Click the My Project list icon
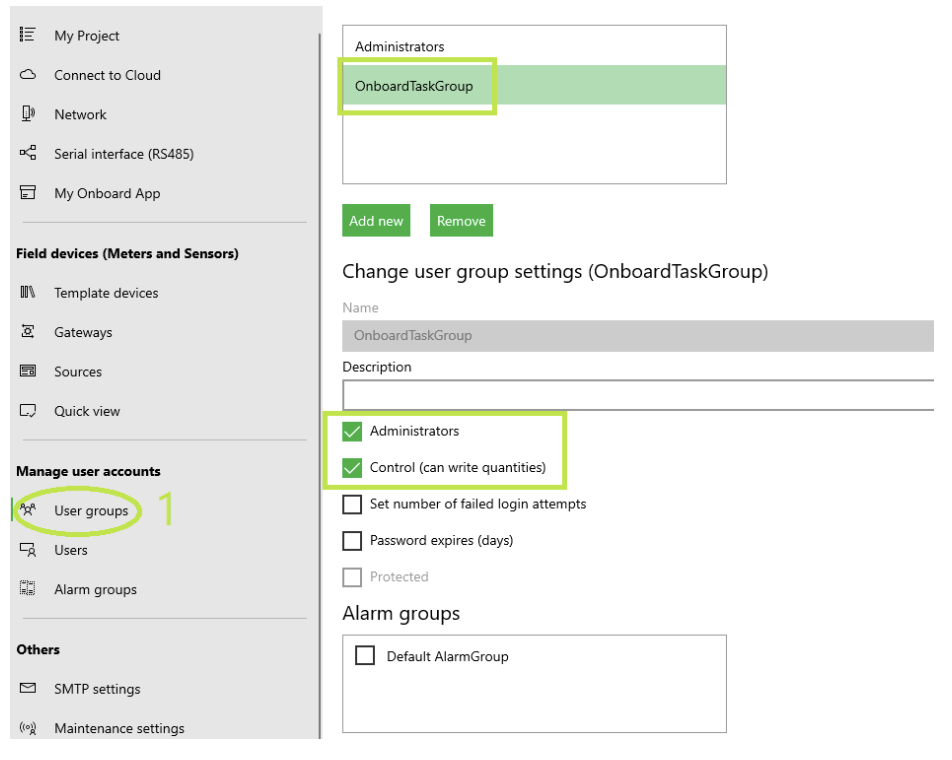Image resolution: width=952 pixels, height=760 pixels. click(x=27, y=35)
